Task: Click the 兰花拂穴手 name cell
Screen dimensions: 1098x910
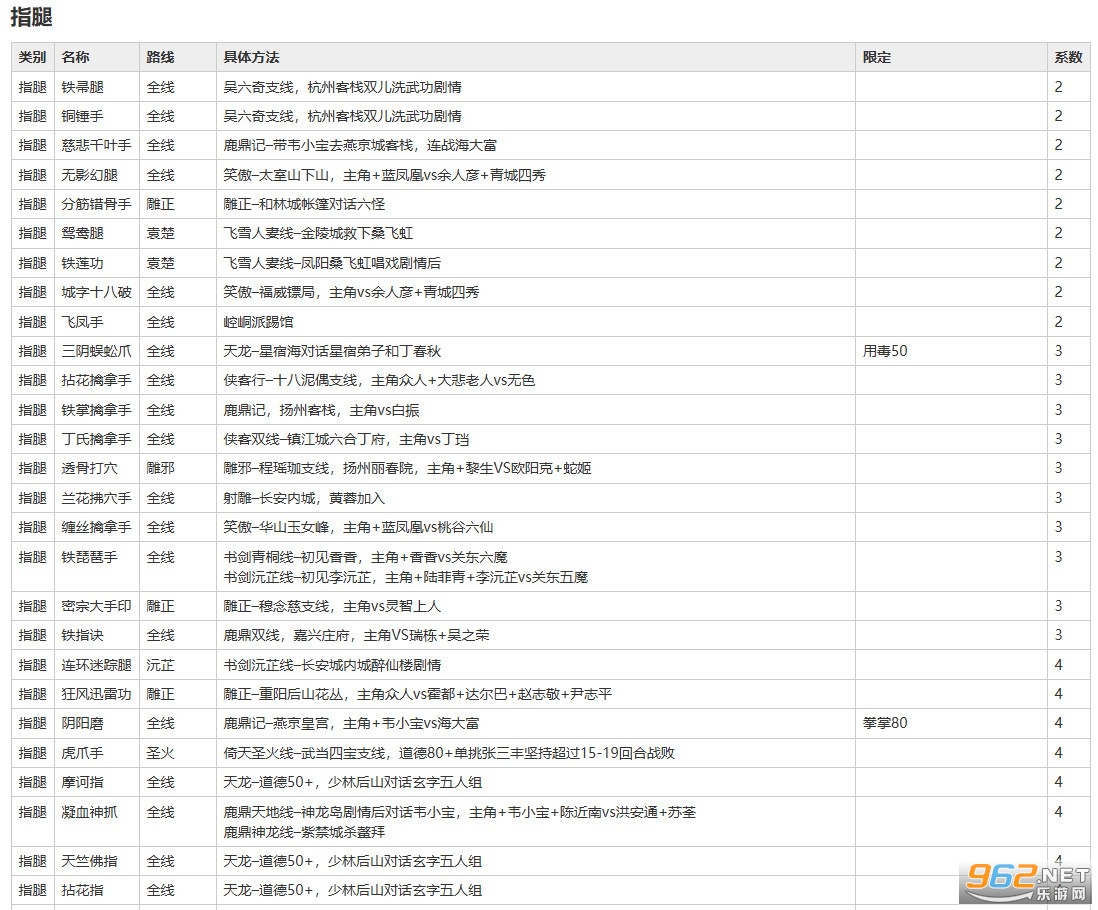Action: (97, 498)
